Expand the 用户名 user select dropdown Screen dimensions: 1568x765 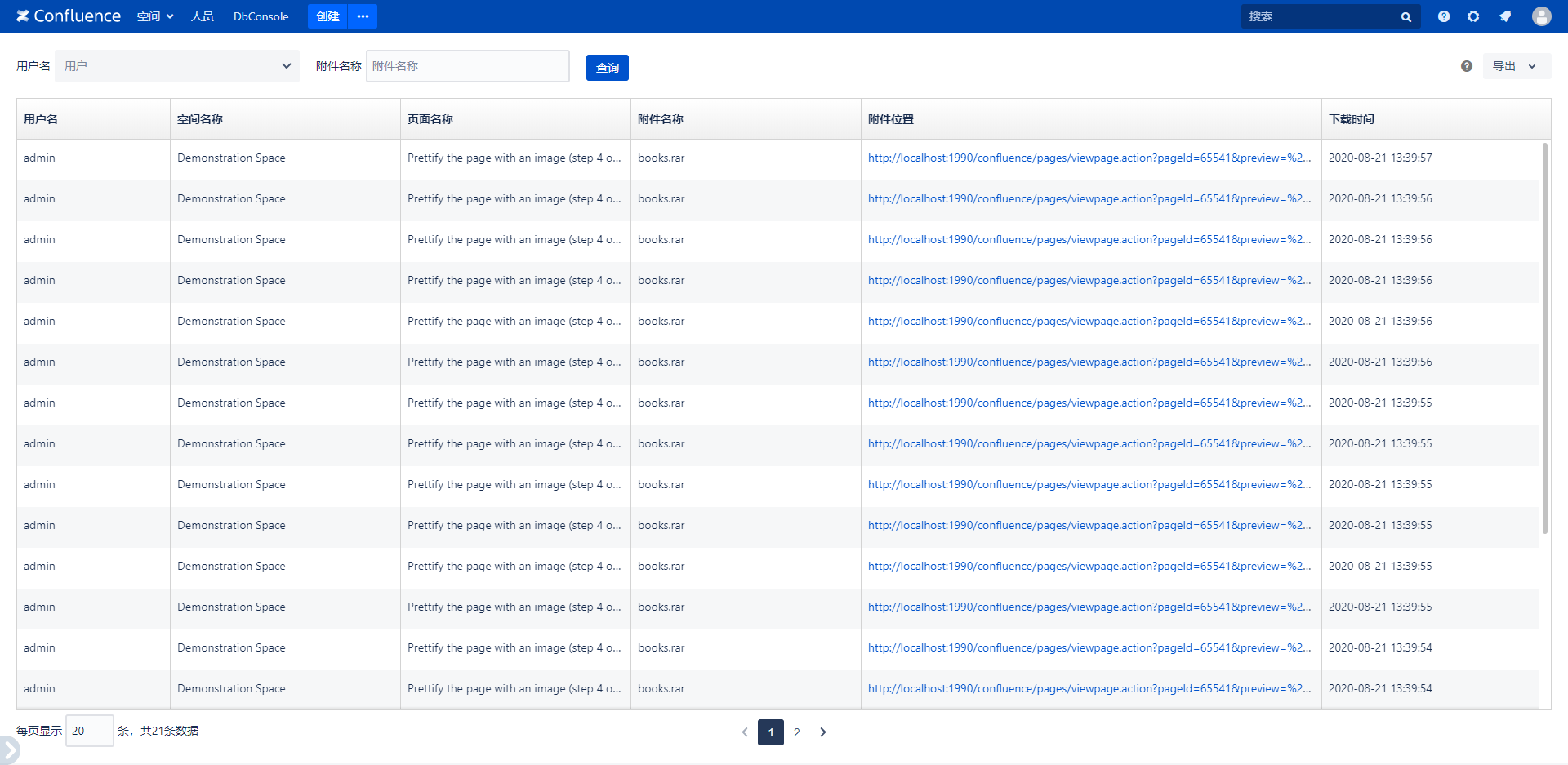[x=177, y=66]
